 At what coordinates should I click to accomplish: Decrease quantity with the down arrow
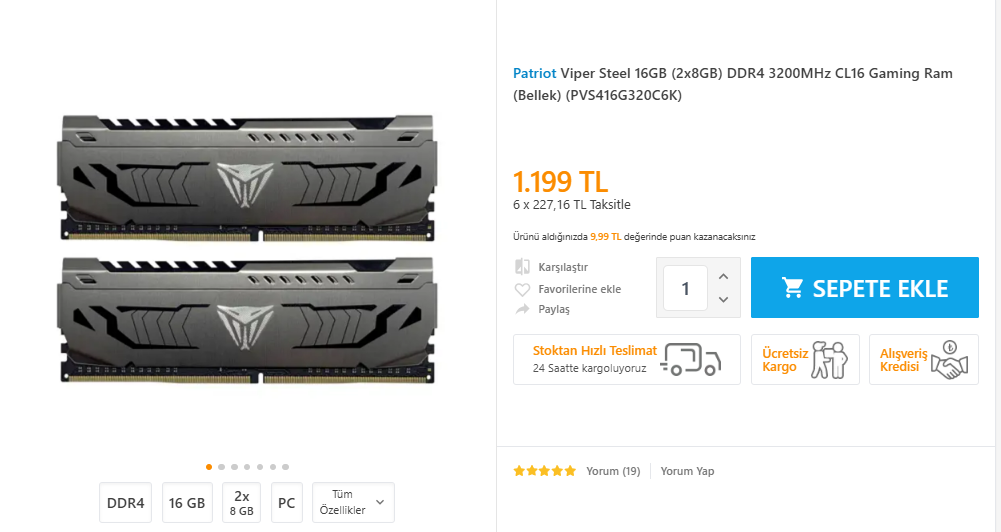[x=723, y=300]
